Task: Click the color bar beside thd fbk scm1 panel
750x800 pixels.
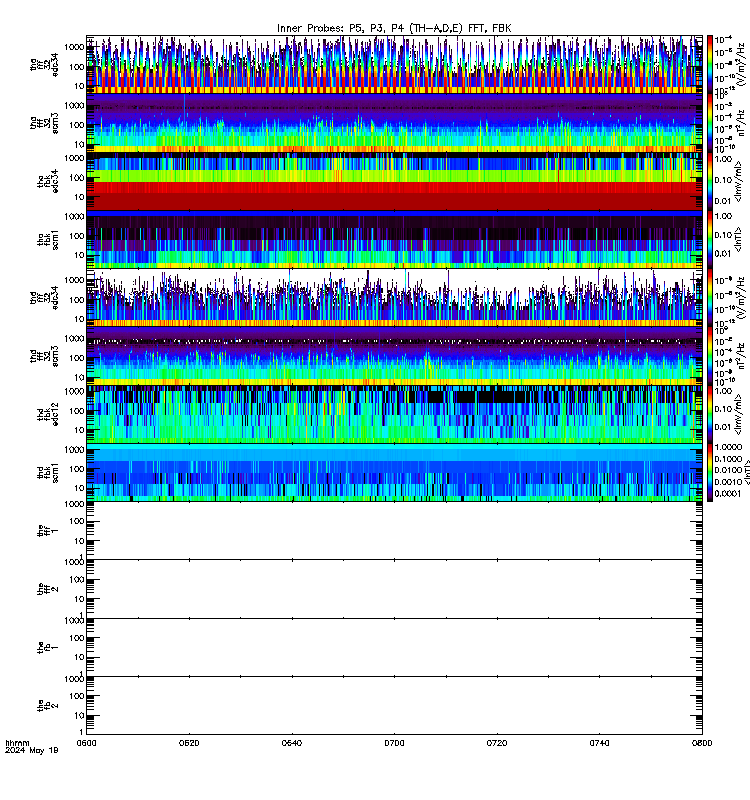Action: 710,472
